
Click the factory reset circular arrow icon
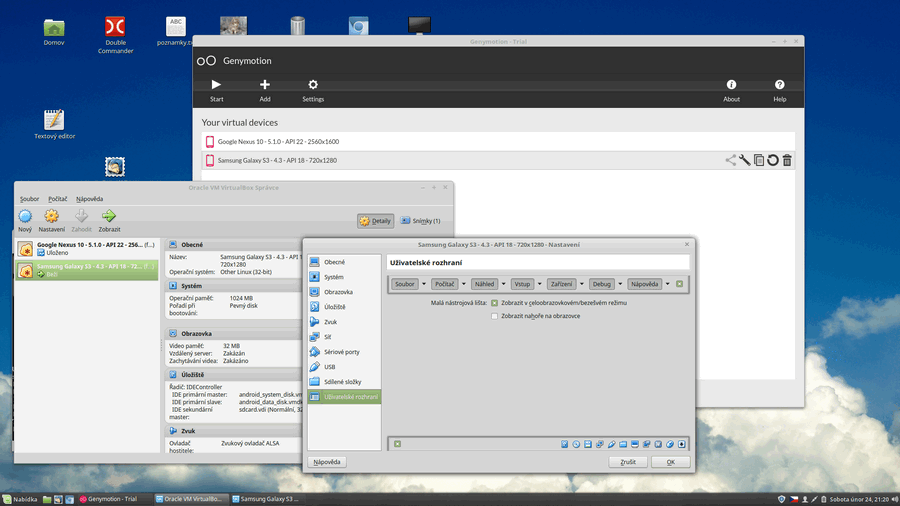click(773, 160)
